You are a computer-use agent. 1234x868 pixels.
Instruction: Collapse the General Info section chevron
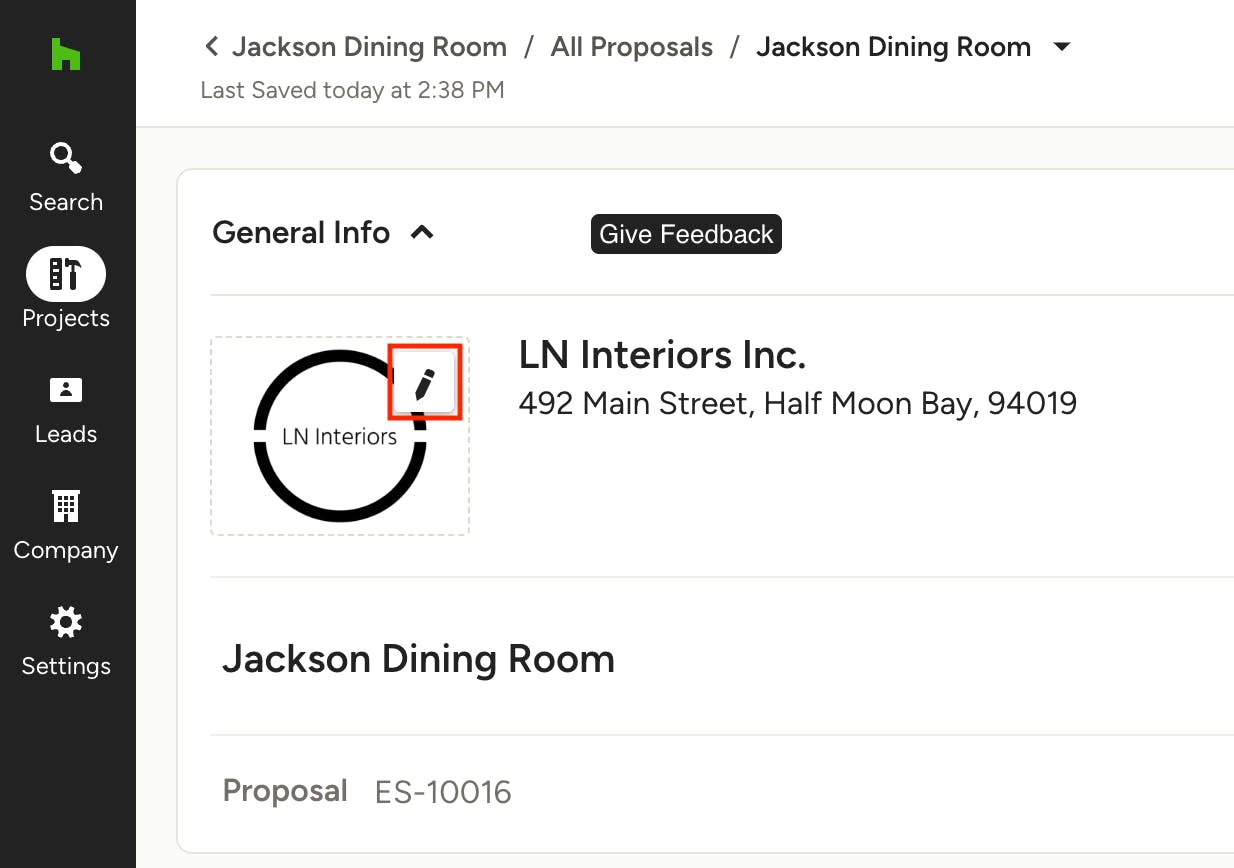(423, 233)
